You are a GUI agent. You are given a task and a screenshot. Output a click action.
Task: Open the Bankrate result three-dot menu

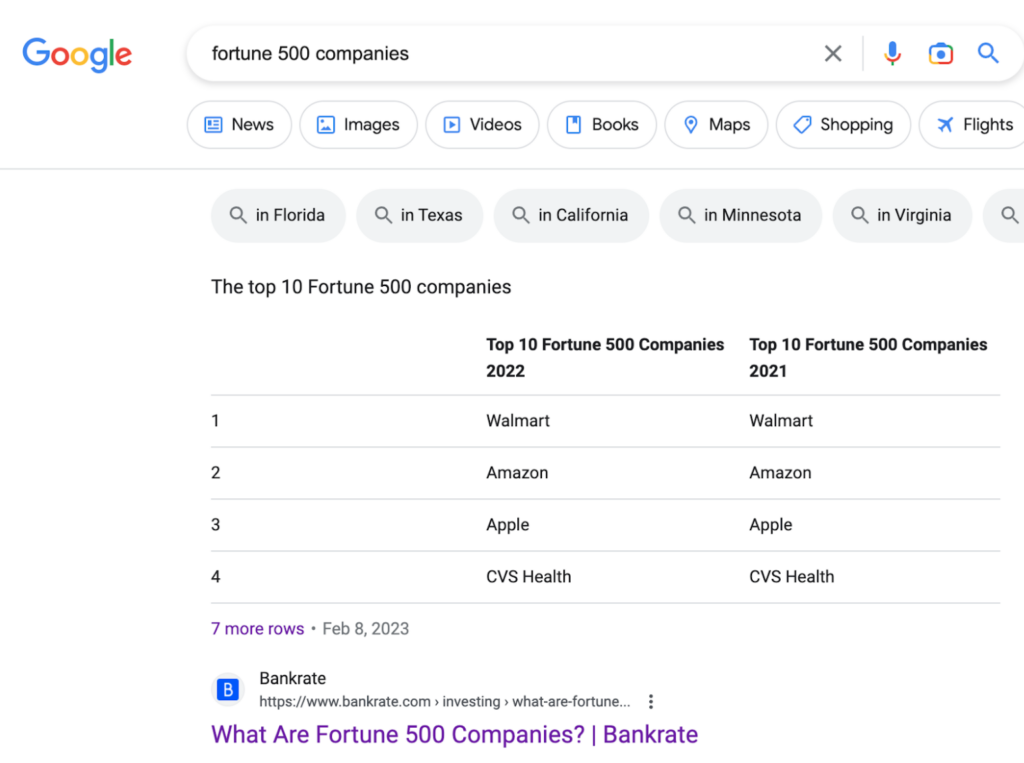(651, 701)
